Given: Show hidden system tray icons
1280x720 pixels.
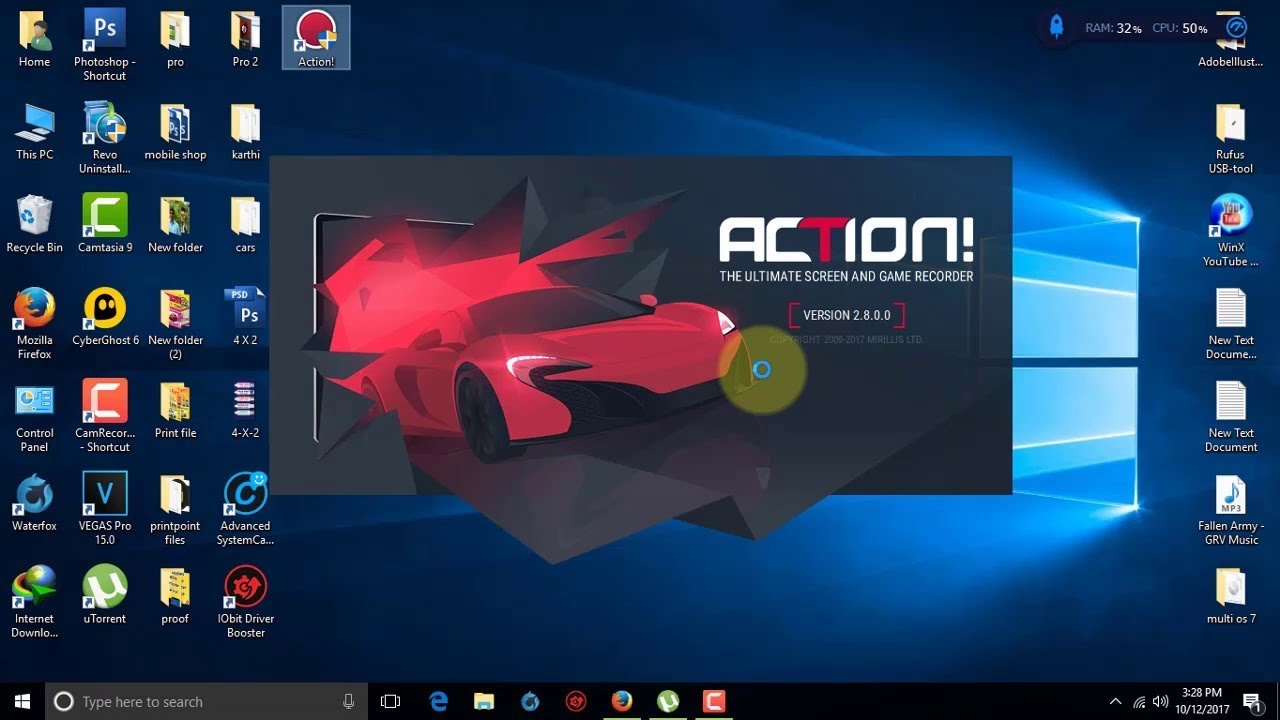Looking at the screenshot, I should click(1116, 701).
